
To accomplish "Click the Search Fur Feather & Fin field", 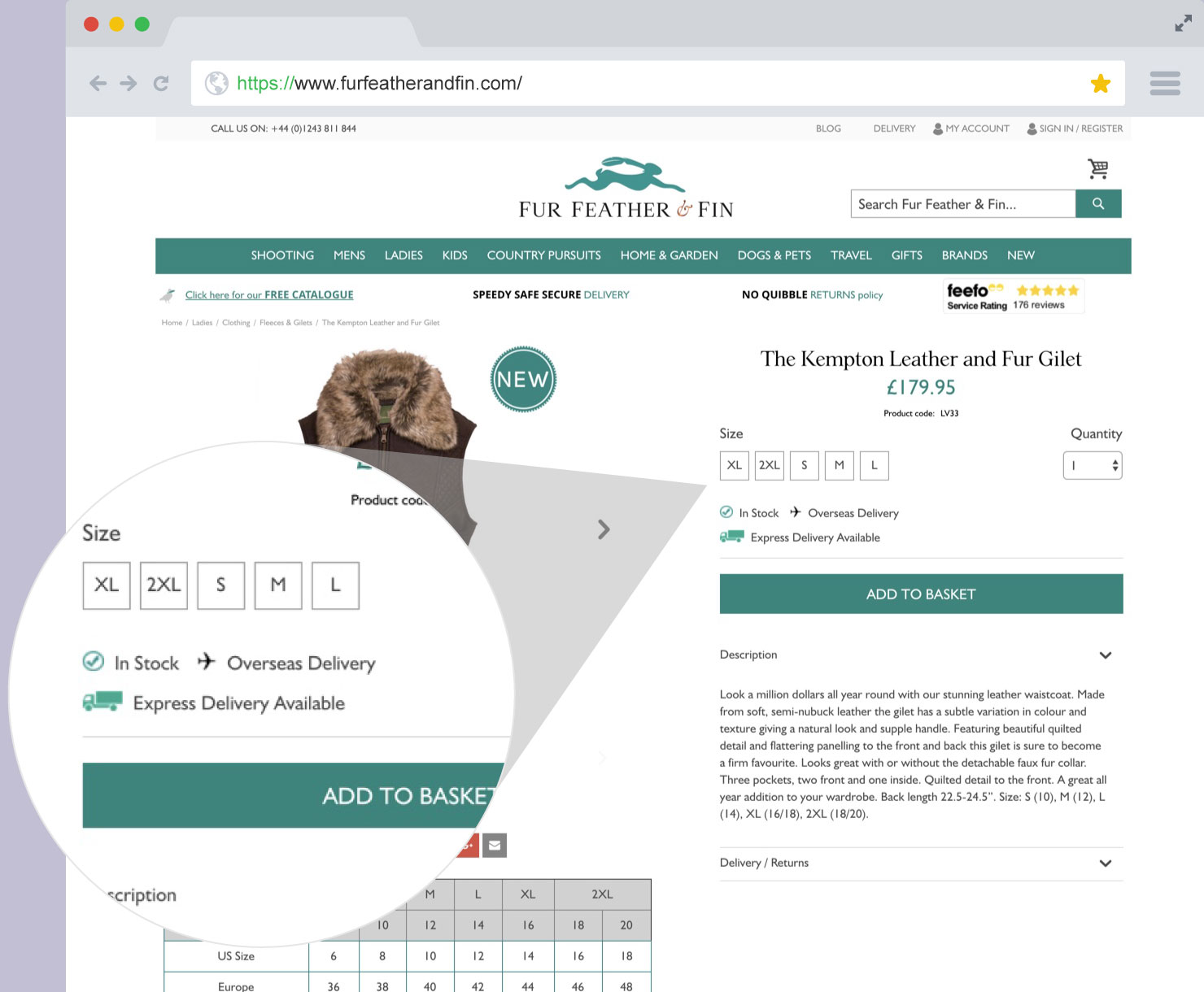I will [x=963, y=204].
